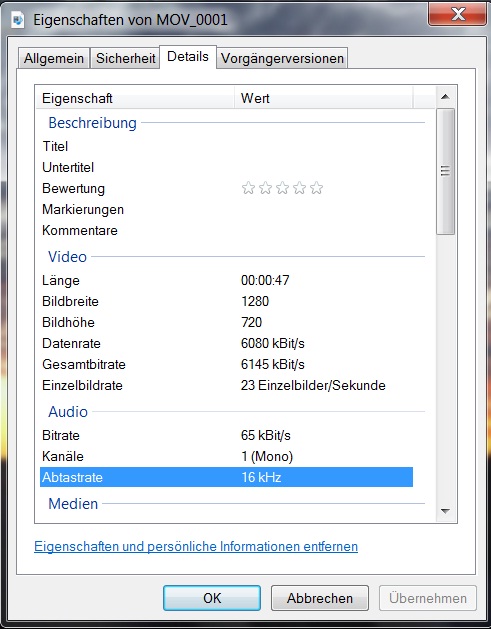Switch to the Allgemein tab
Screen dimensions: 491x629
54,58
